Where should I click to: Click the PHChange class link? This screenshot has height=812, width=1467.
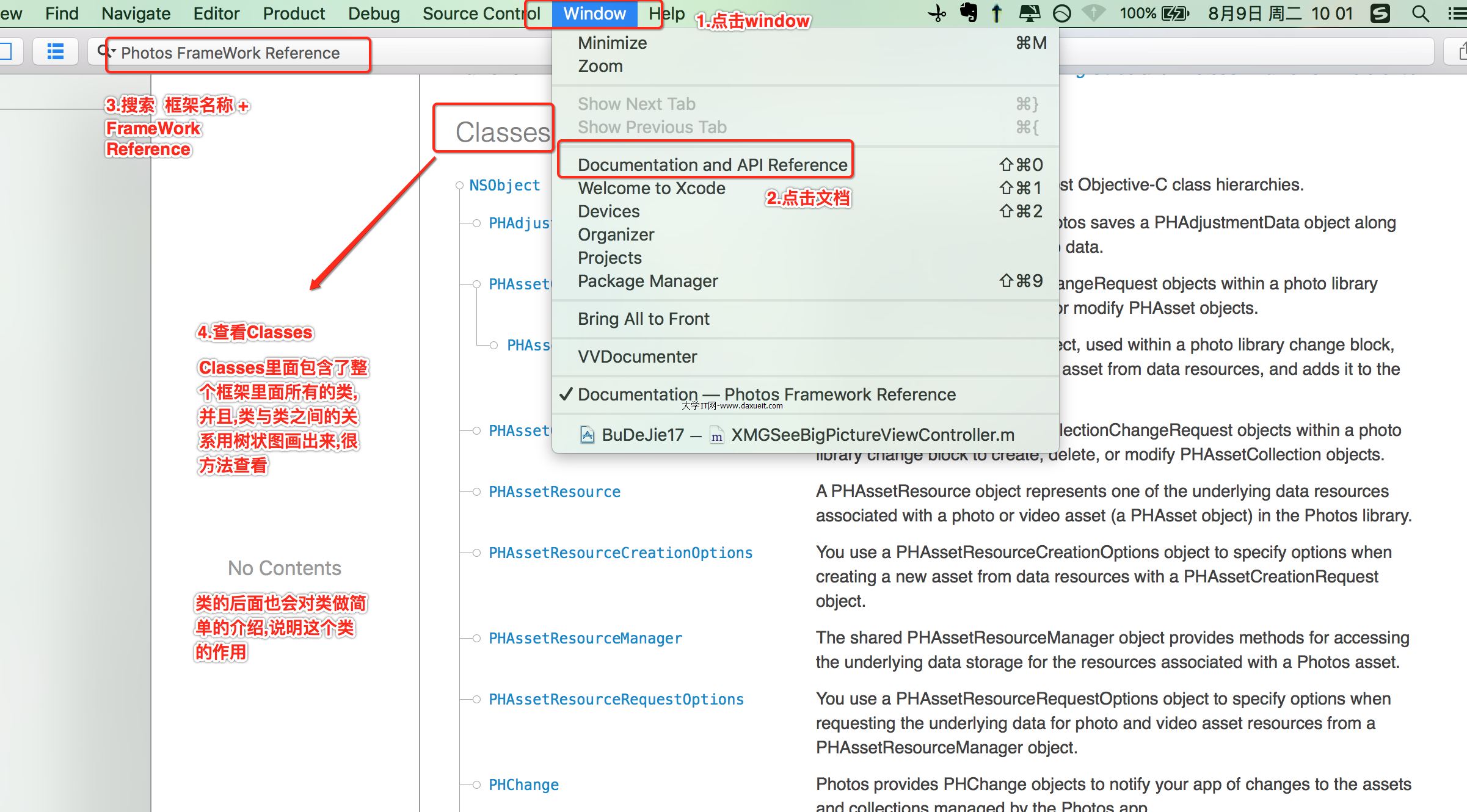(523, 785)
